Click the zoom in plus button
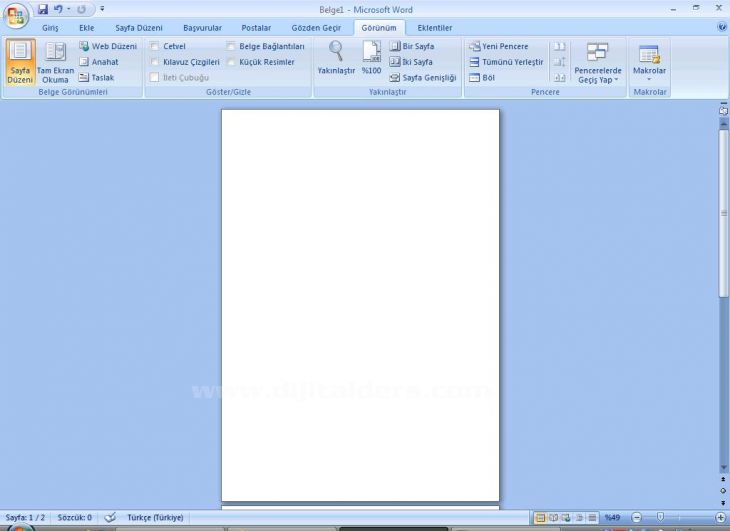This screenshot has width=730, height=531. pyautogui.click(x=721, y=518)
